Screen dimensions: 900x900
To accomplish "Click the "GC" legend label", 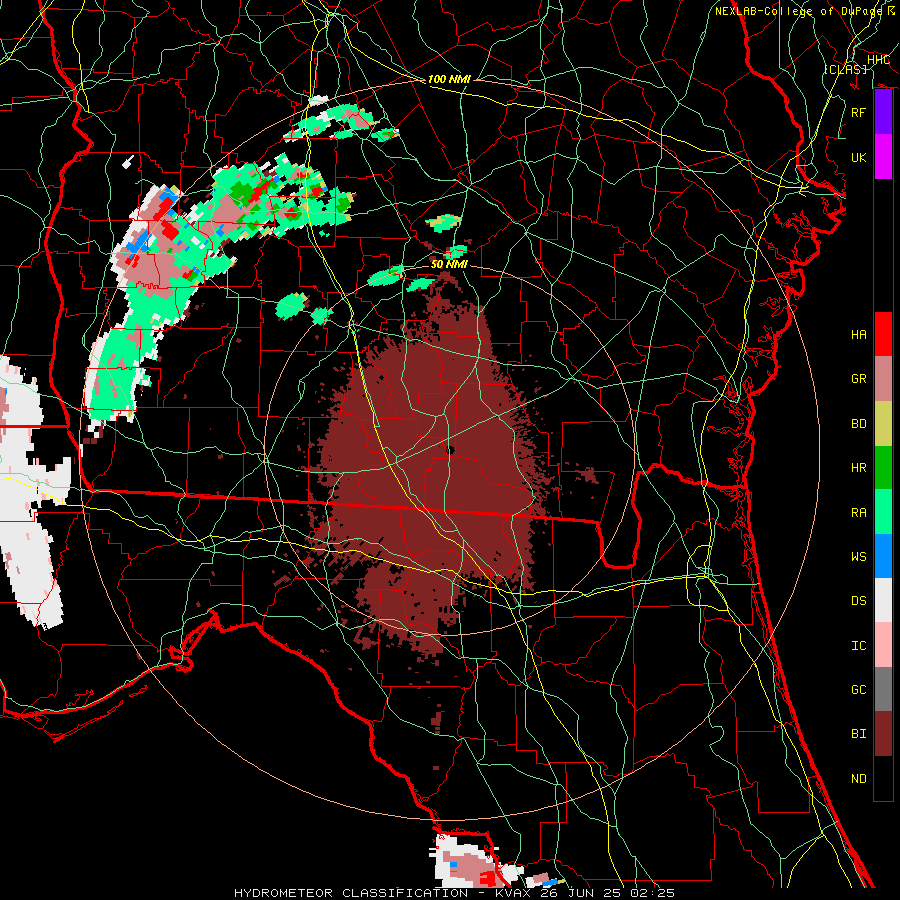I will pos(858,689).
